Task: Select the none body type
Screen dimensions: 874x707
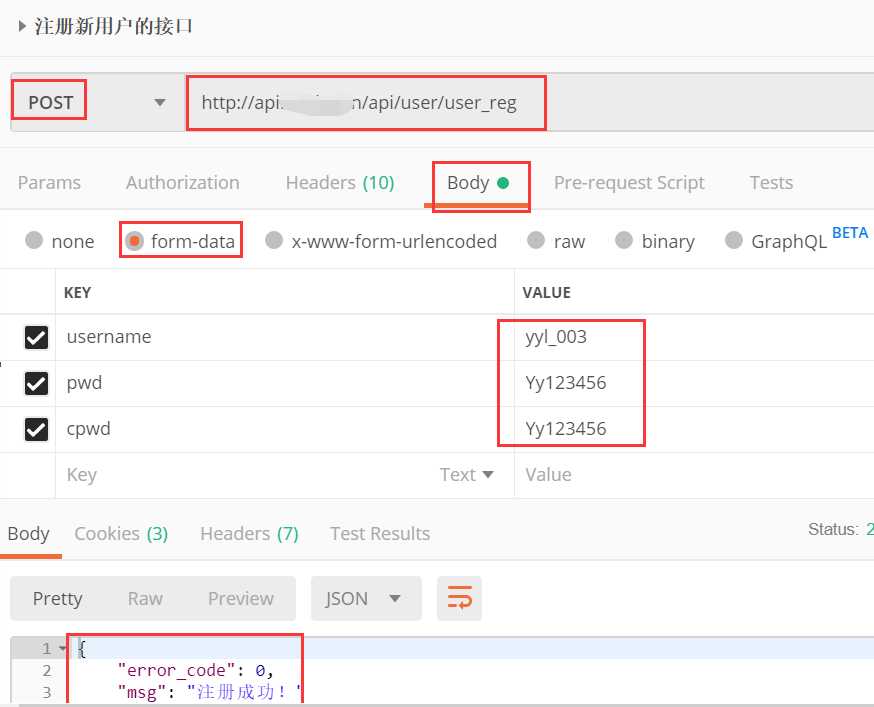Action: pyautogui.click(x=34, y=240)
